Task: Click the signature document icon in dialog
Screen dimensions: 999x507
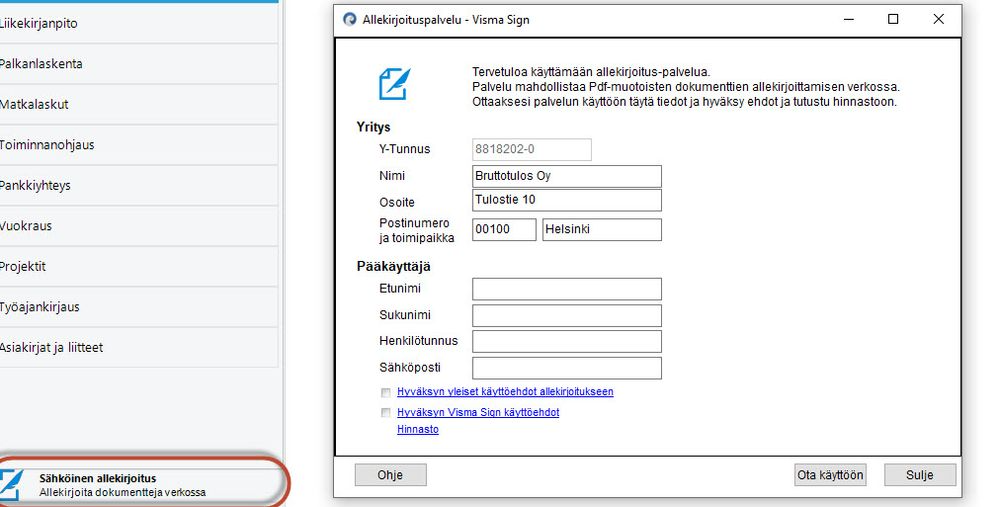Action: [x=395, y=84]
